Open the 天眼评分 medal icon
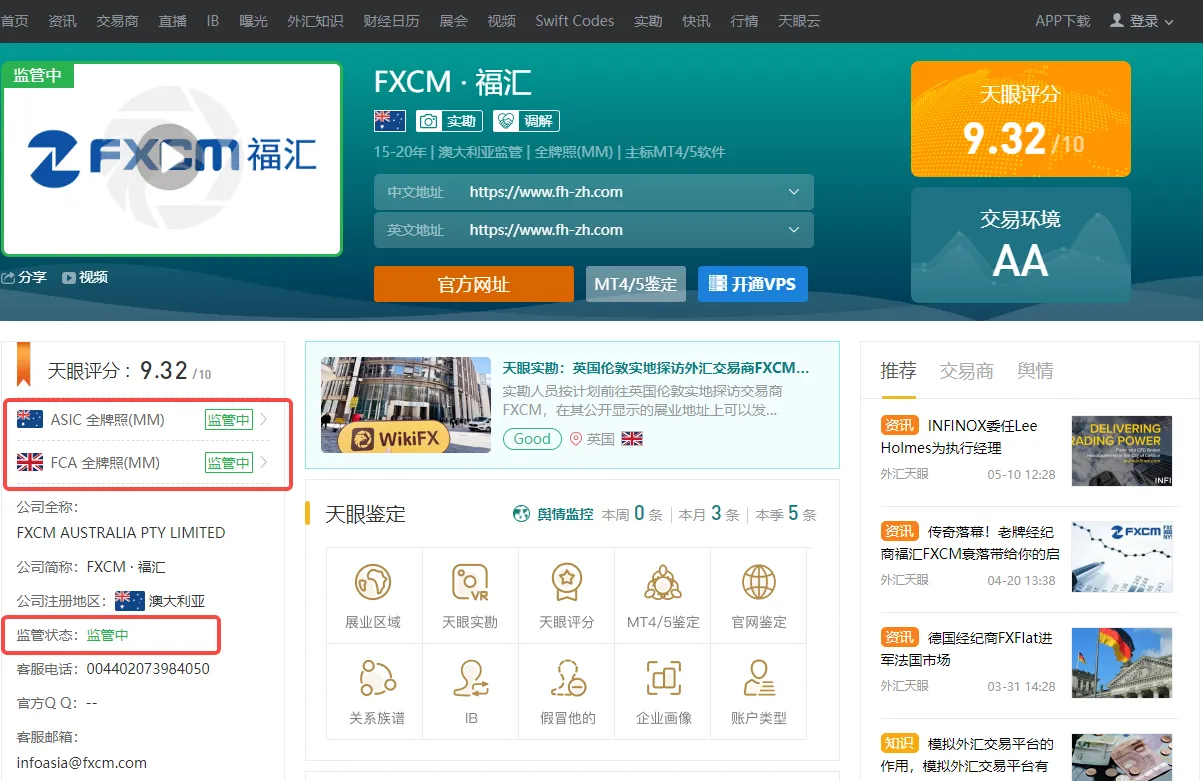Image resolution: width=1203 pixels, height=781 pixels. pyautogui.click(x=566, y=582)
